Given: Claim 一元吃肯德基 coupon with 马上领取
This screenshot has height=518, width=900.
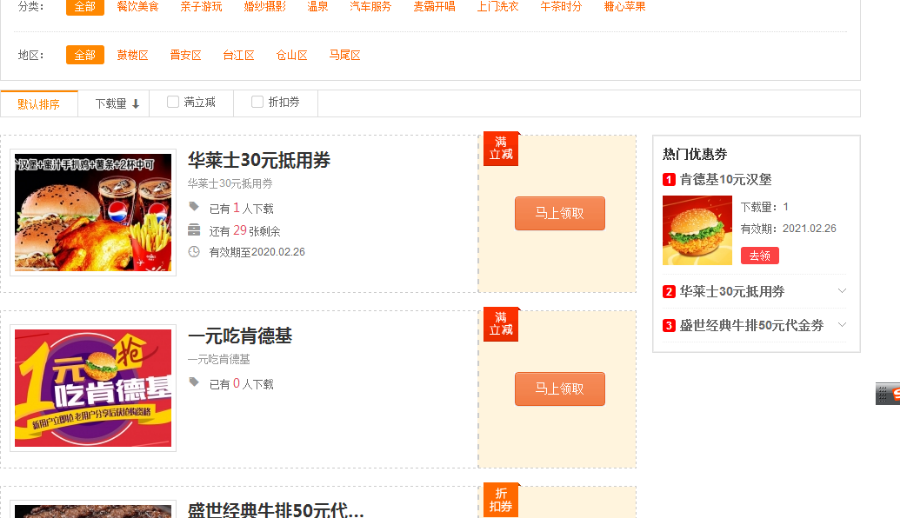Looking at the screenshot, I should (560, 389).
